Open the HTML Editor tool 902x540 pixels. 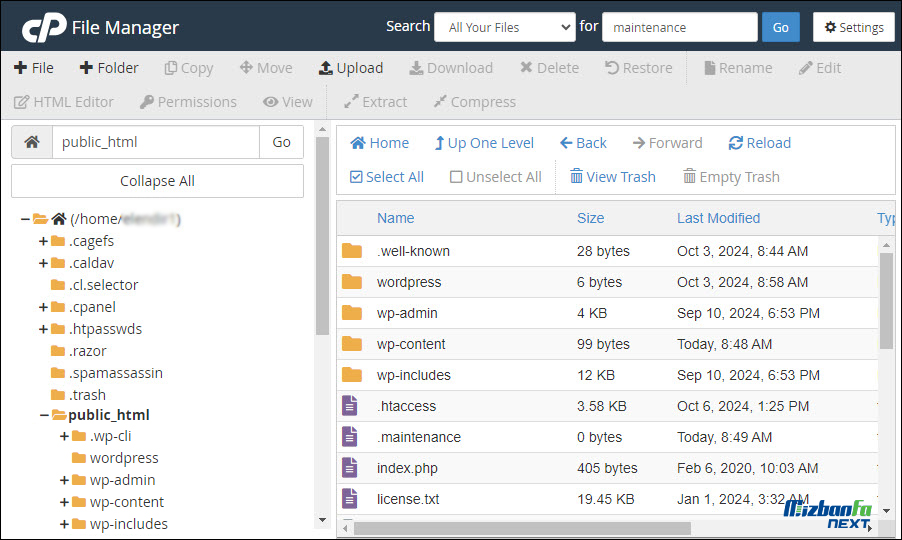click(64, 102)
